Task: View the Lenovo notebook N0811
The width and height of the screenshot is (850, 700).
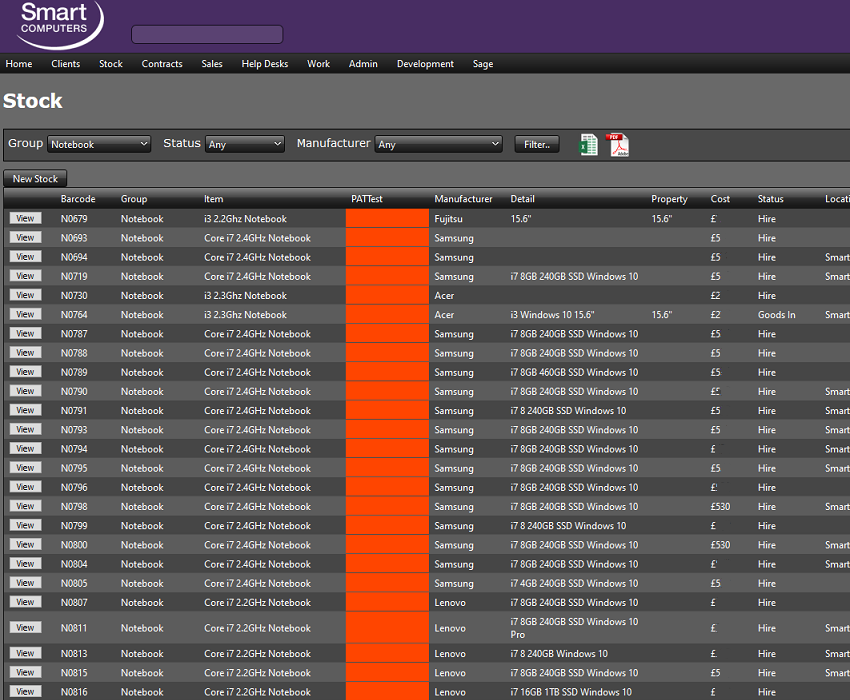Action: click(25, 628)
